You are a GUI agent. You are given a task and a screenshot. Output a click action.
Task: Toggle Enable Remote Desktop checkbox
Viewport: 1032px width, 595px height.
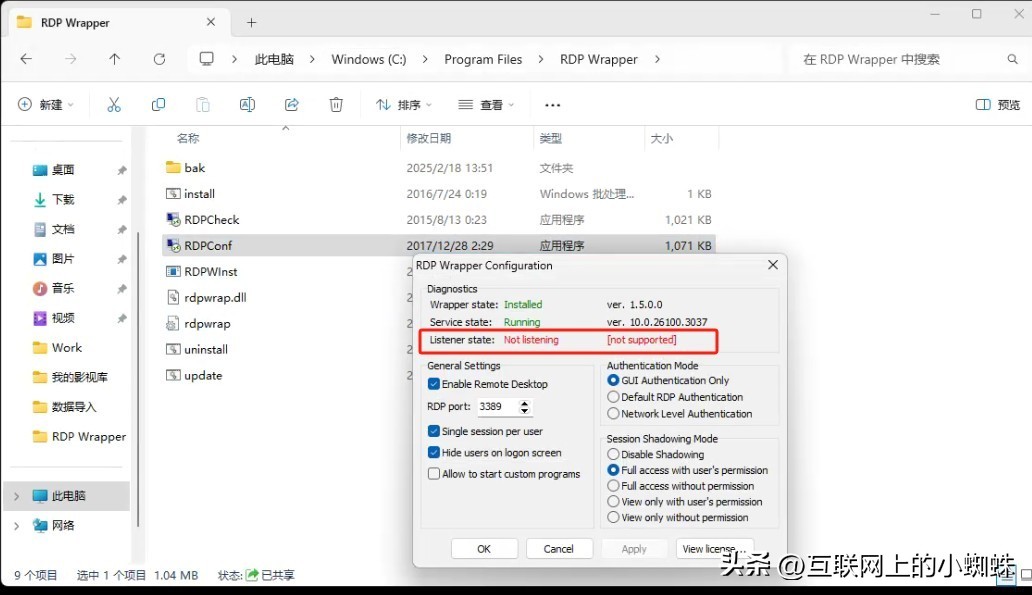(434, 384)
